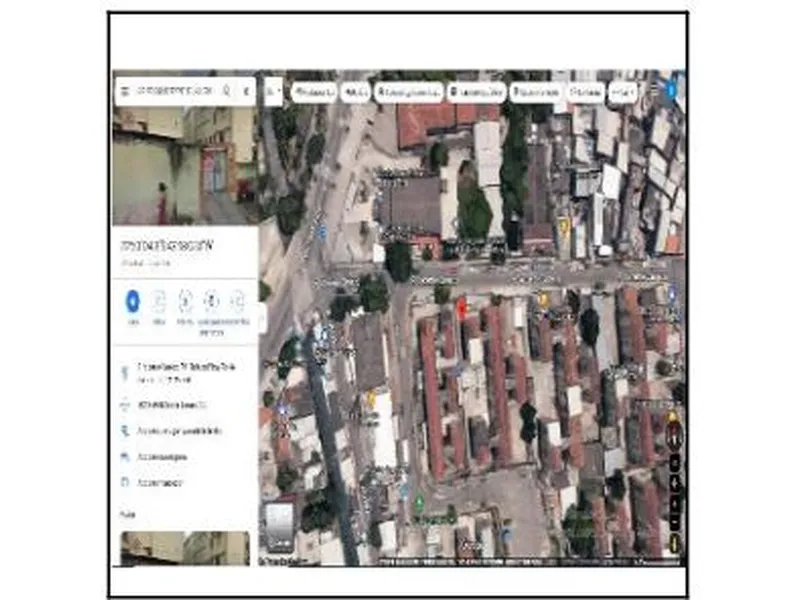The width and height of the screenshot is (800, 600).
Task: Open the hamburger menu beside the search box
Action: click(x=125, y=90)
